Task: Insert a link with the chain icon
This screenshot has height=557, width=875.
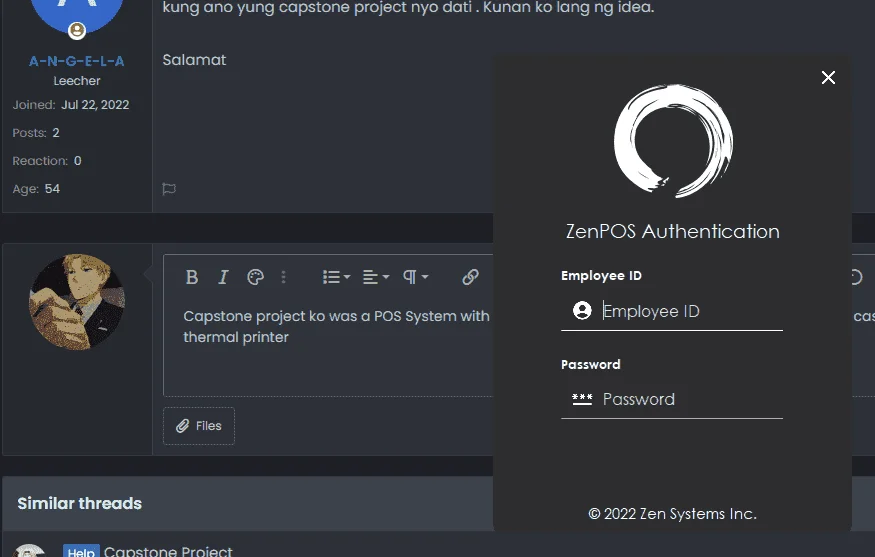Action: tap(470, 277)
